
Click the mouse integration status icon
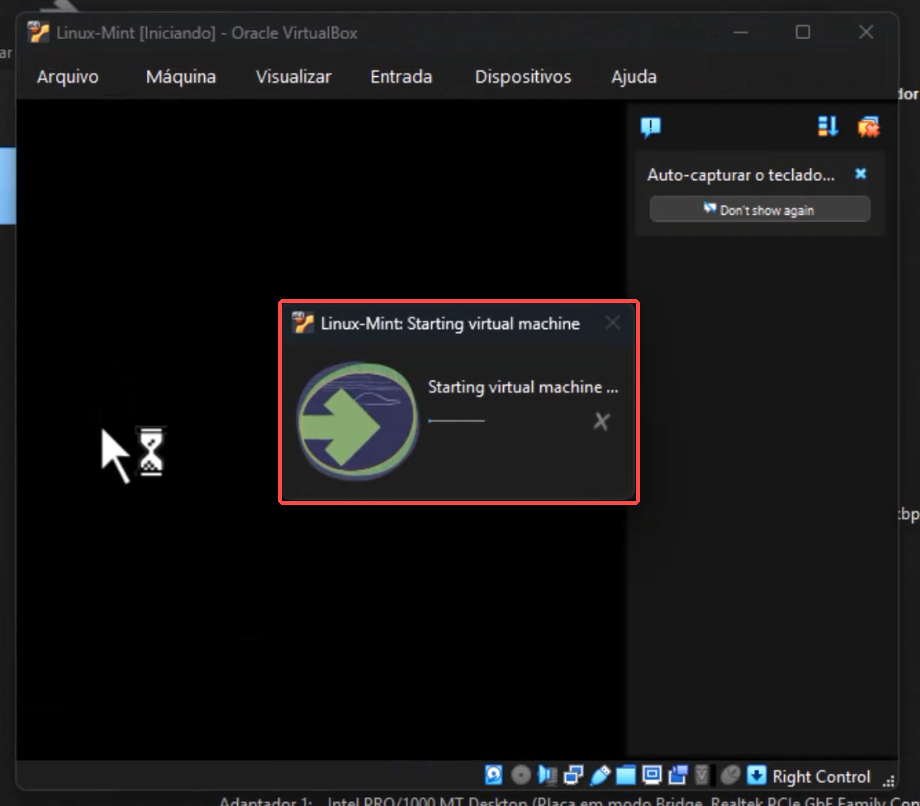pos(730,775)
